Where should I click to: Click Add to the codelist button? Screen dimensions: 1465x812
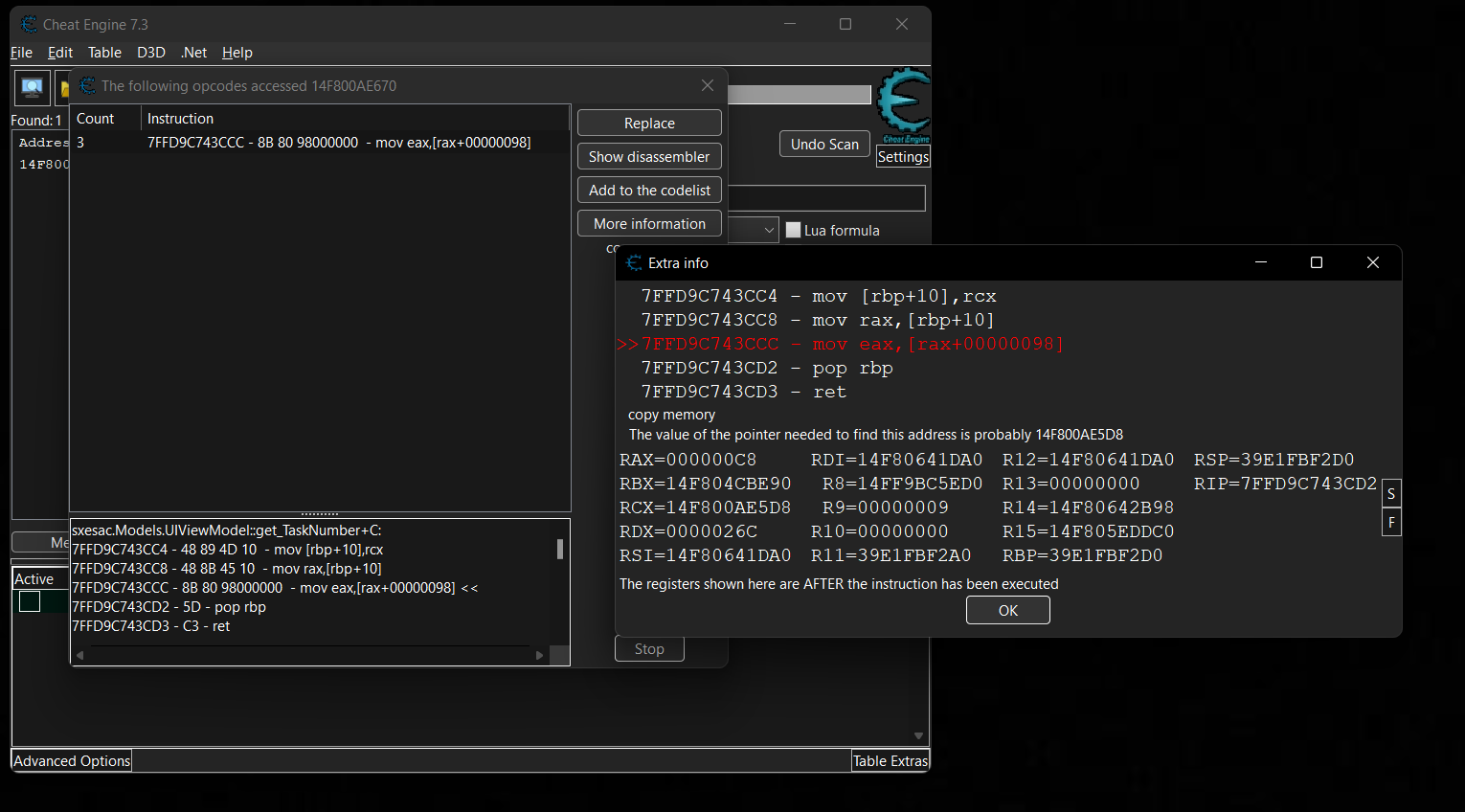point(649,191)
